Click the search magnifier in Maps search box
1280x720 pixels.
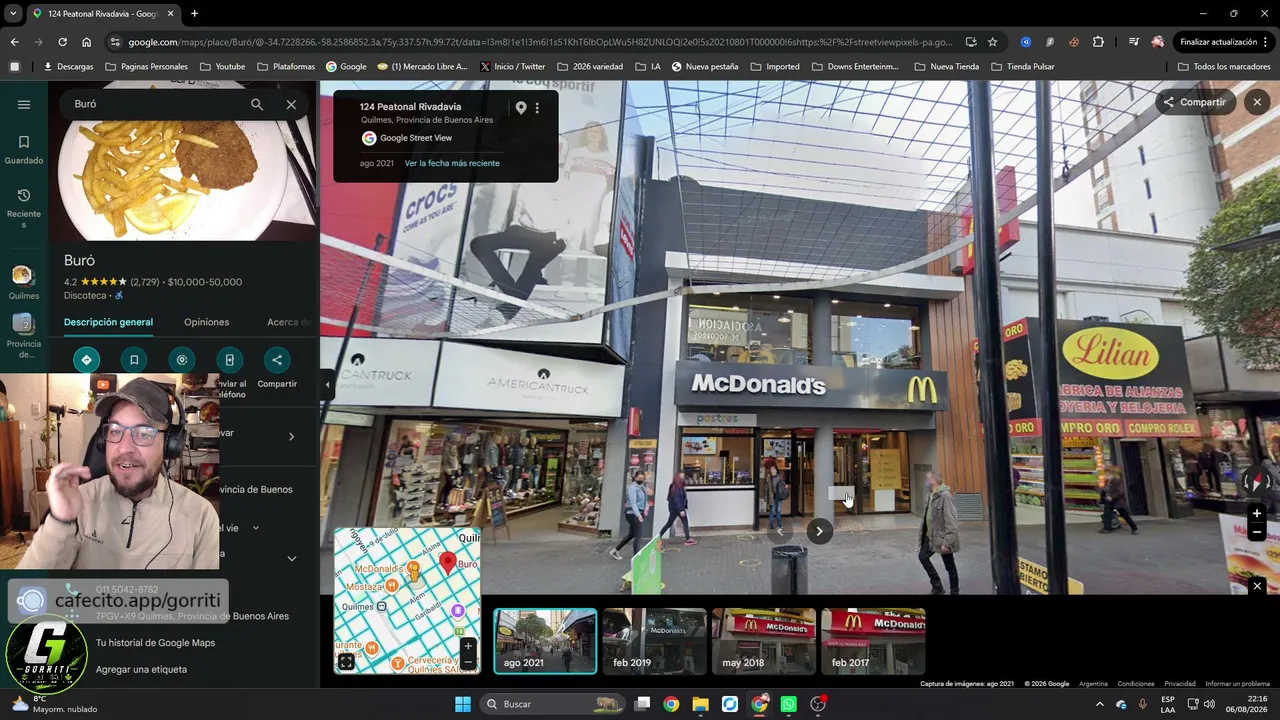point(257,104)
